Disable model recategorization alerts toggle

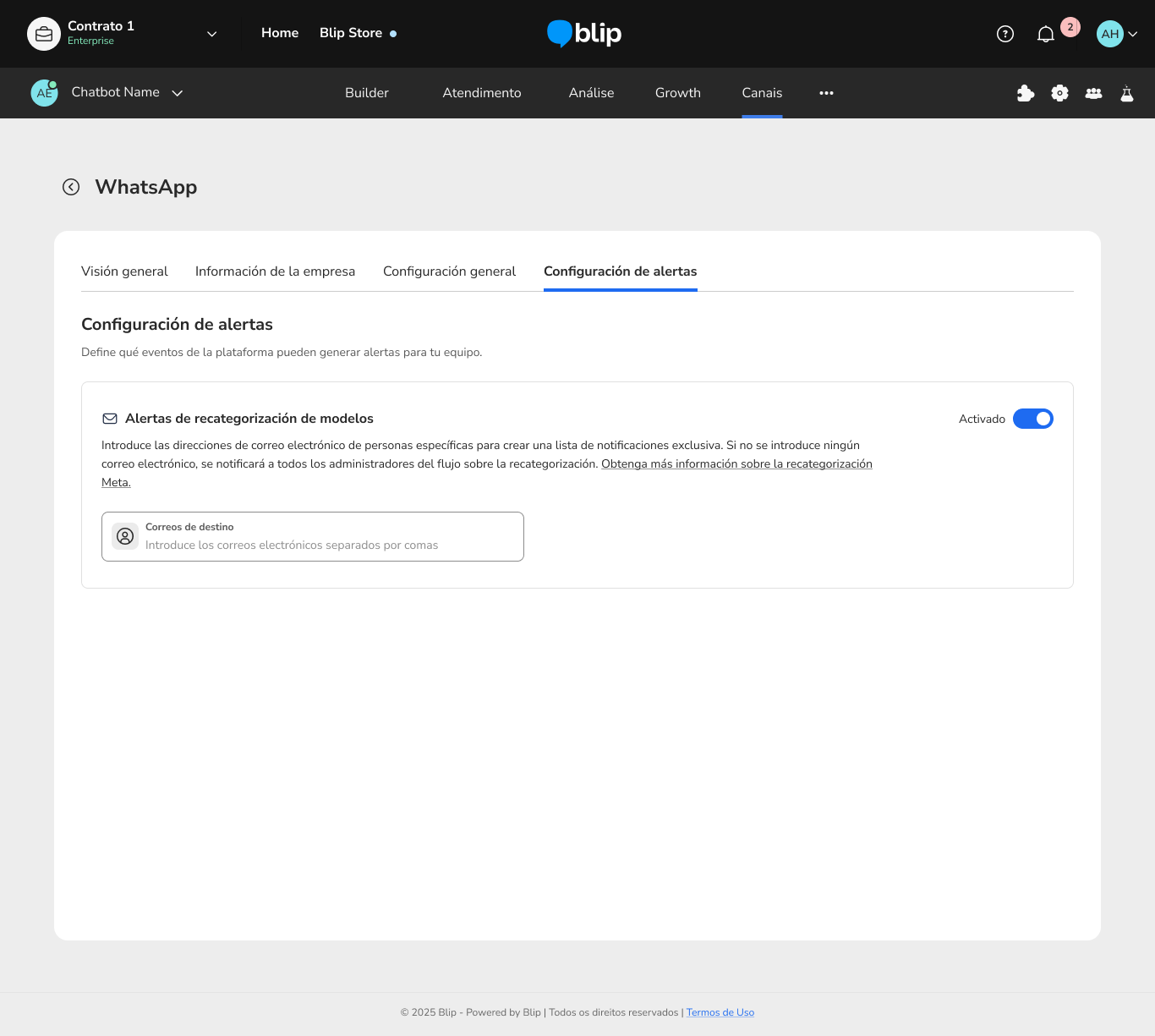point(1032,419)
